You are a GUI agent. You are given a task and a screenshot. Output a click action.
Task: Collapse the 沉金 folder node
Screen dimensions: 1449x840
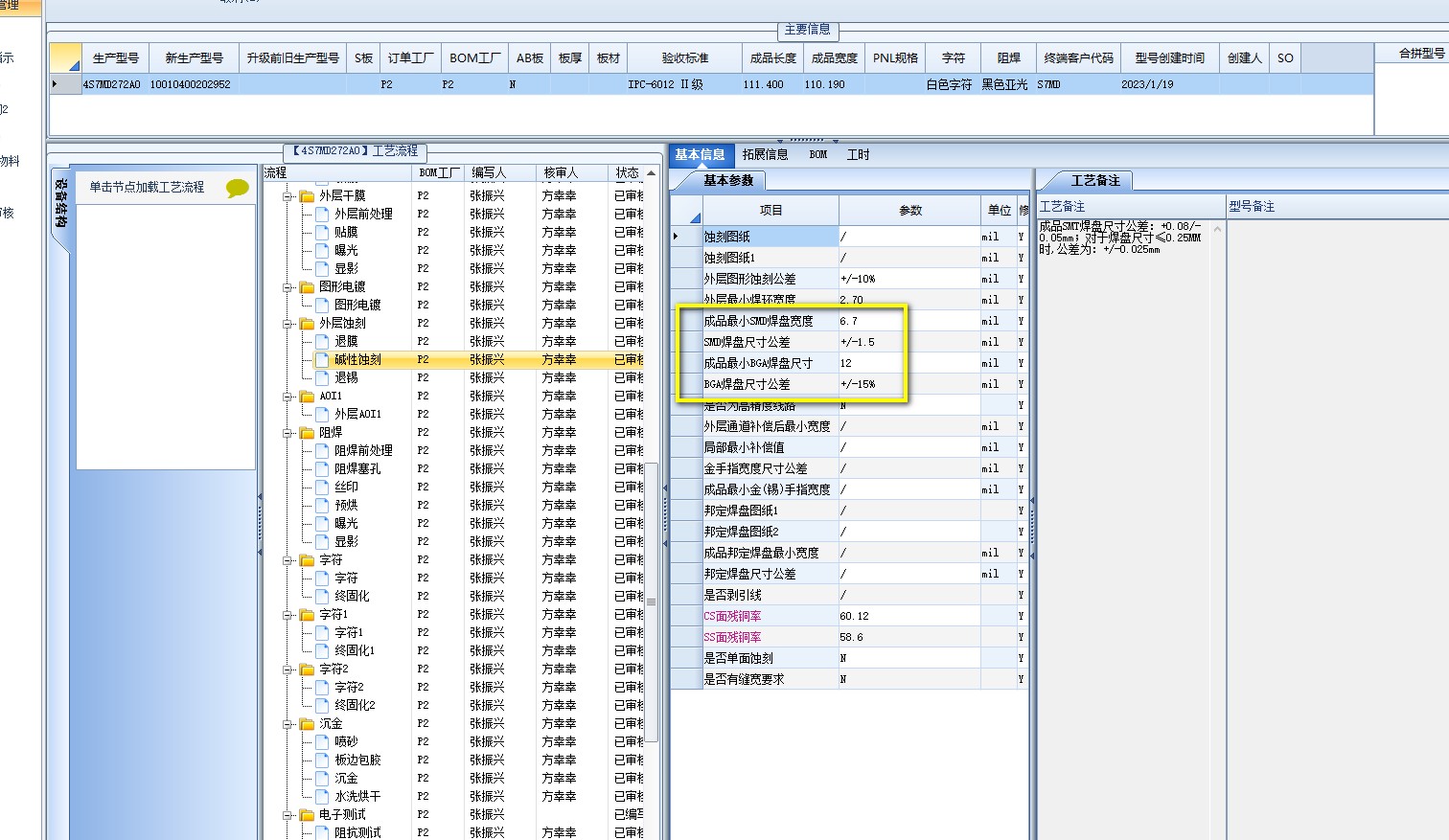[287, 723]
